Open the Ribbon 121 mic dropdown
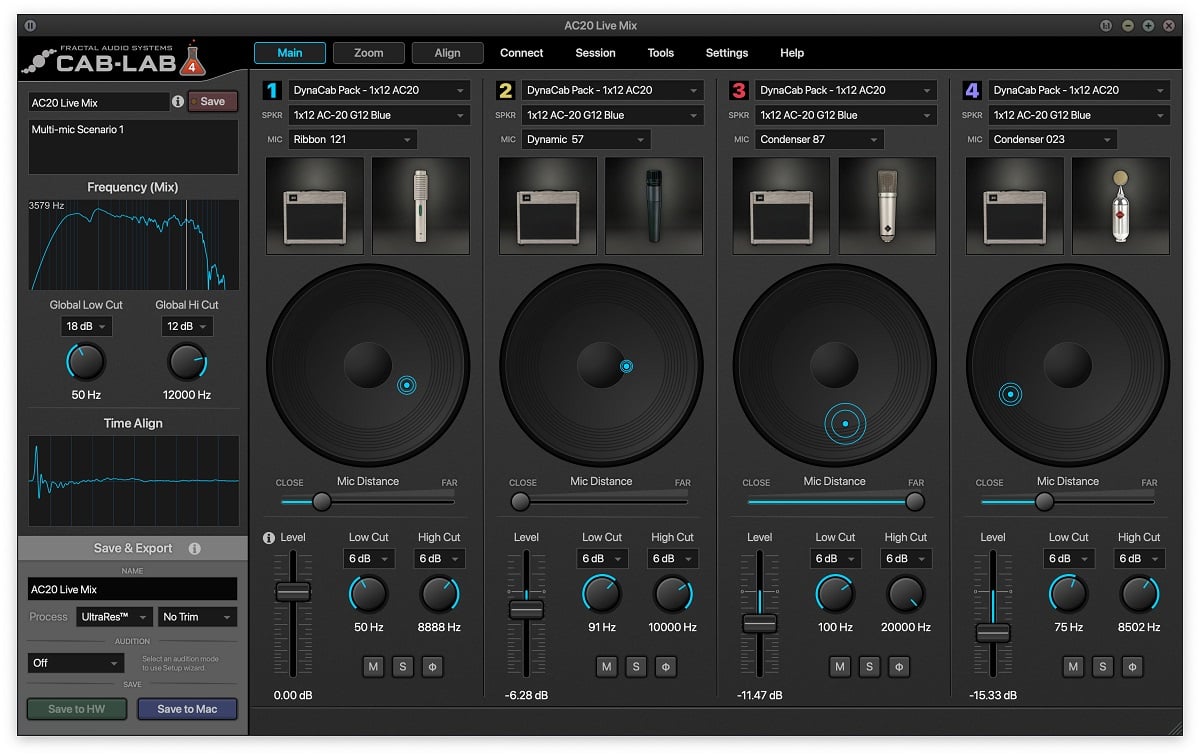Screen dimensions: 1200x756 [353, 140]
